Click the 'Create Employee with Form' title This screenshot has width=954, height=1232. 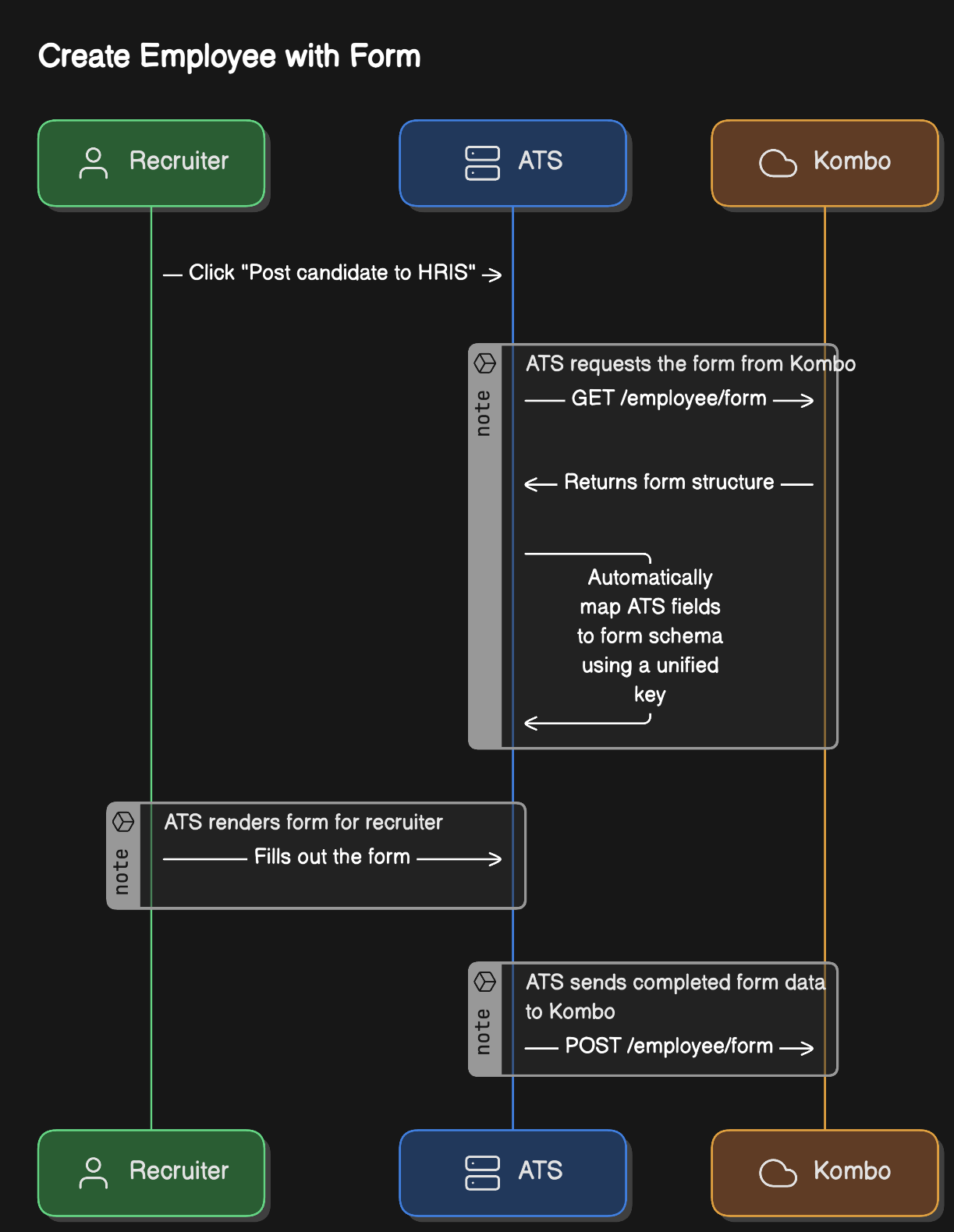pyautogui.click(x=229, y=56)
